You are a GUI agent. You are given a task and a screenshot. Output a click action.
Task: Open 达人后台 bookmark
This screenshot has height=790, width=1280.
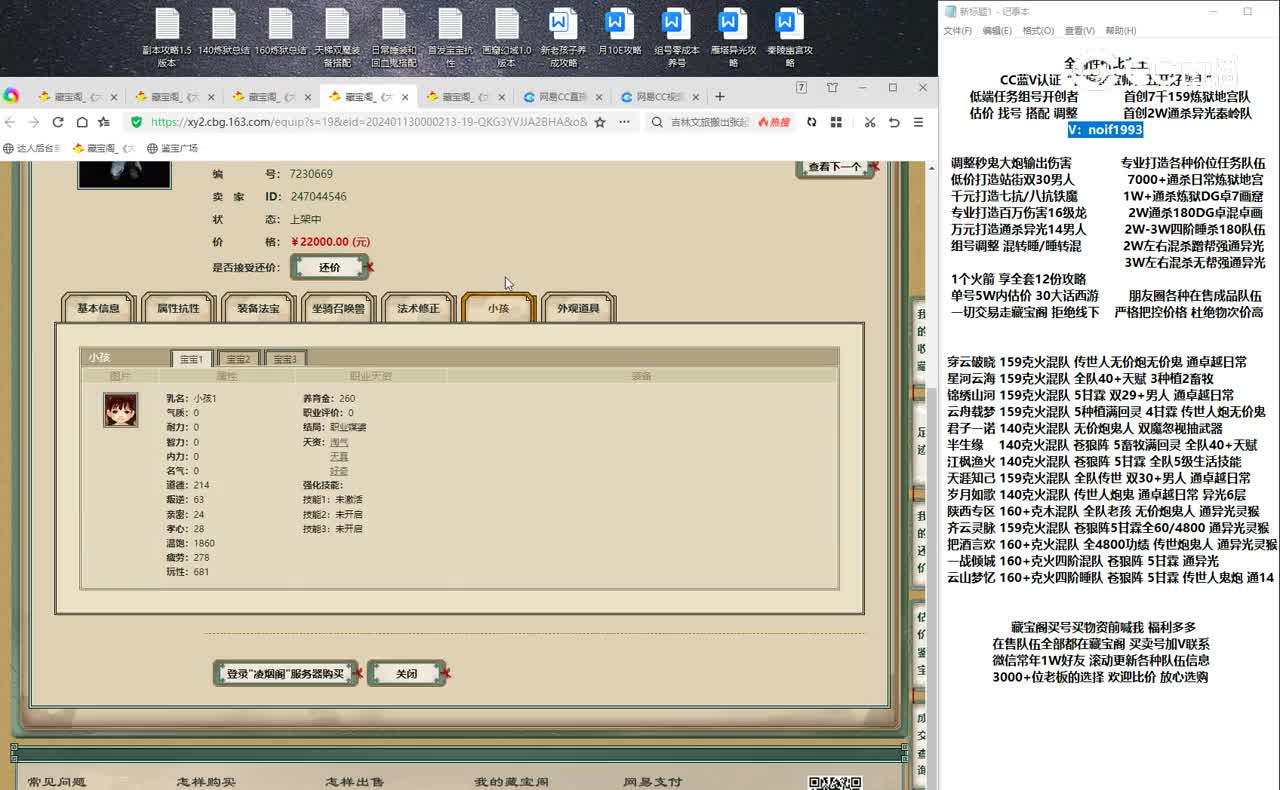click(x=33, y=148)
